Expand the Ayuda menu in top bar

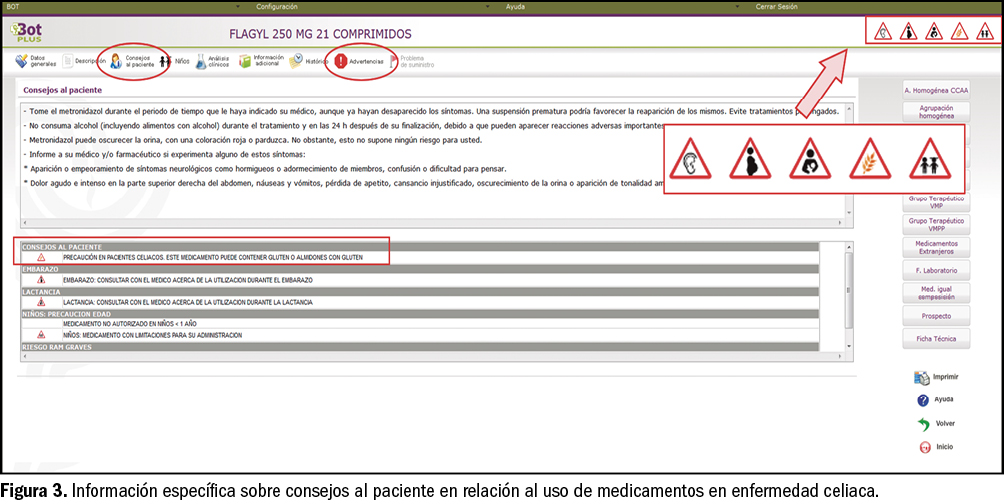516,6
